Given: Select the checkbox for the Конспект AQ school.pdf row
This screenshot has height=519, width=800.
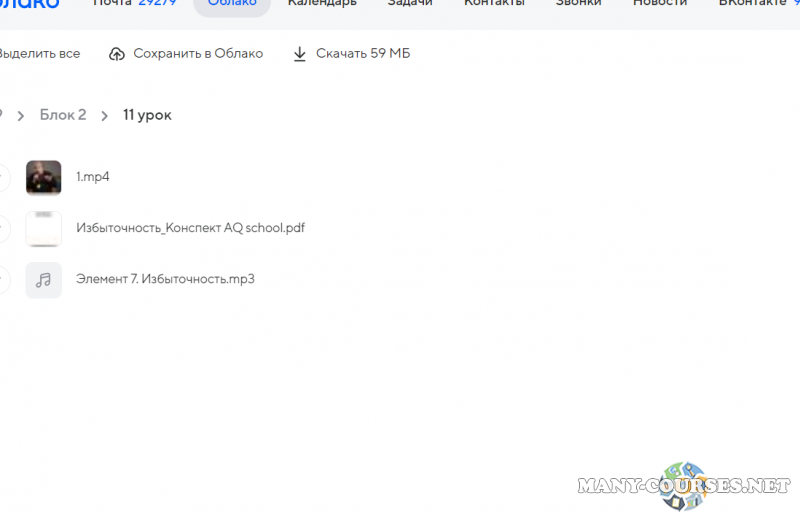Looking at the screenshot, I should 2,228.
